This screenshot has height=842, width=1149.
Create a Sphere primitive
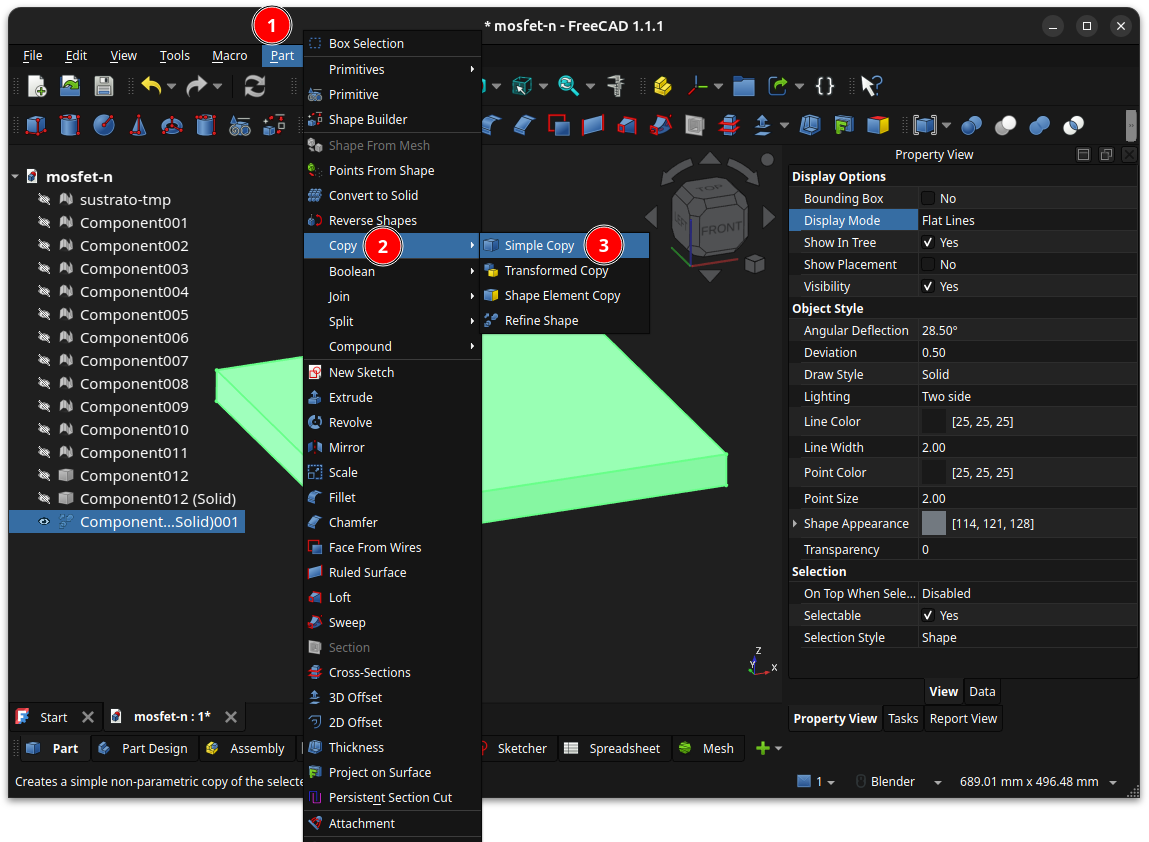104,125
